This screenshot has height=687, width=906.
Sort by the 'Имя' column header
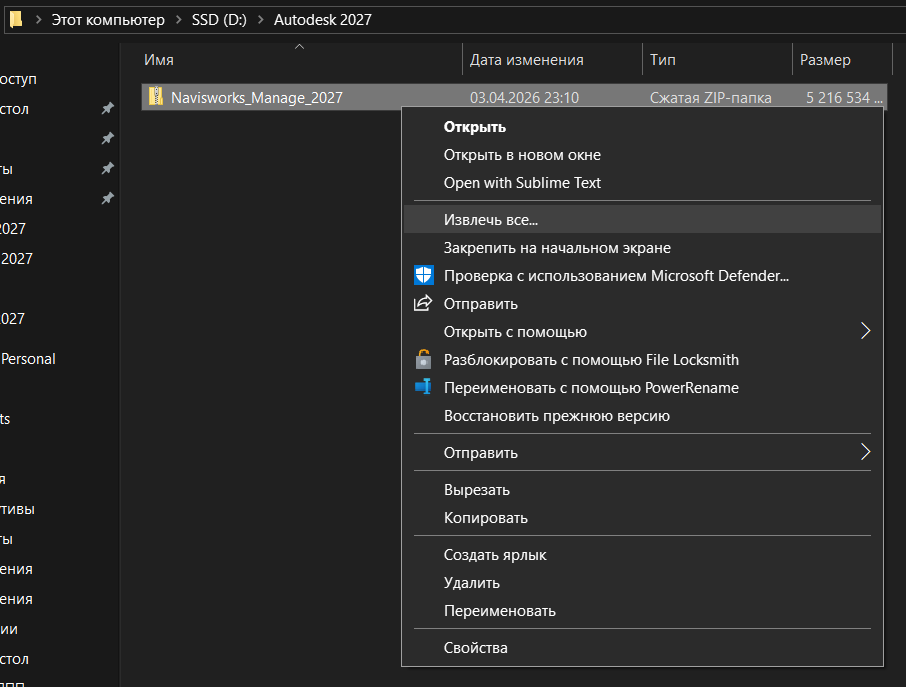(x=159, y=60)
